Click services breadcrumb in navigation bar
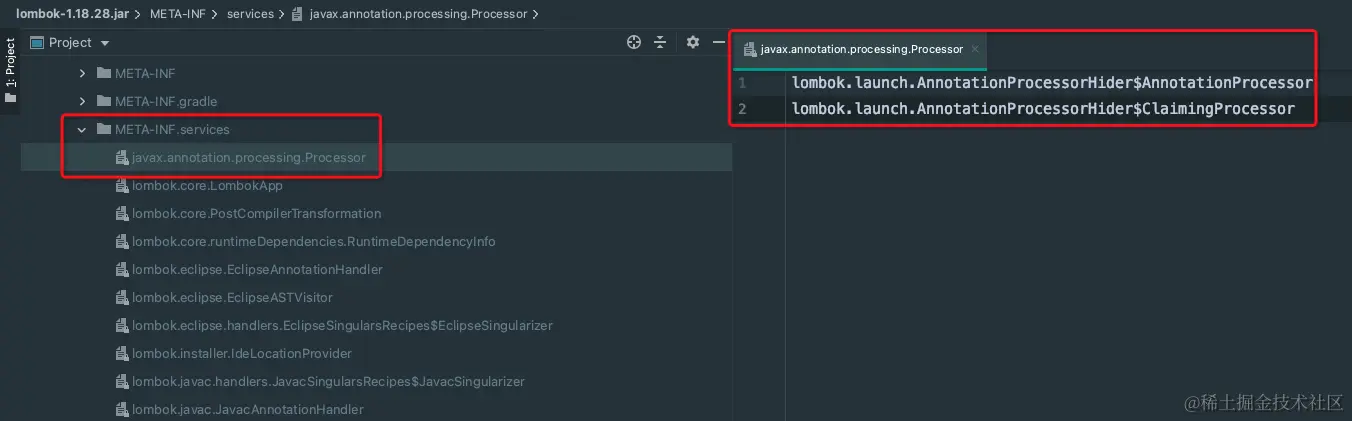This screenshot has height=421, width=1352. (250, 14)
